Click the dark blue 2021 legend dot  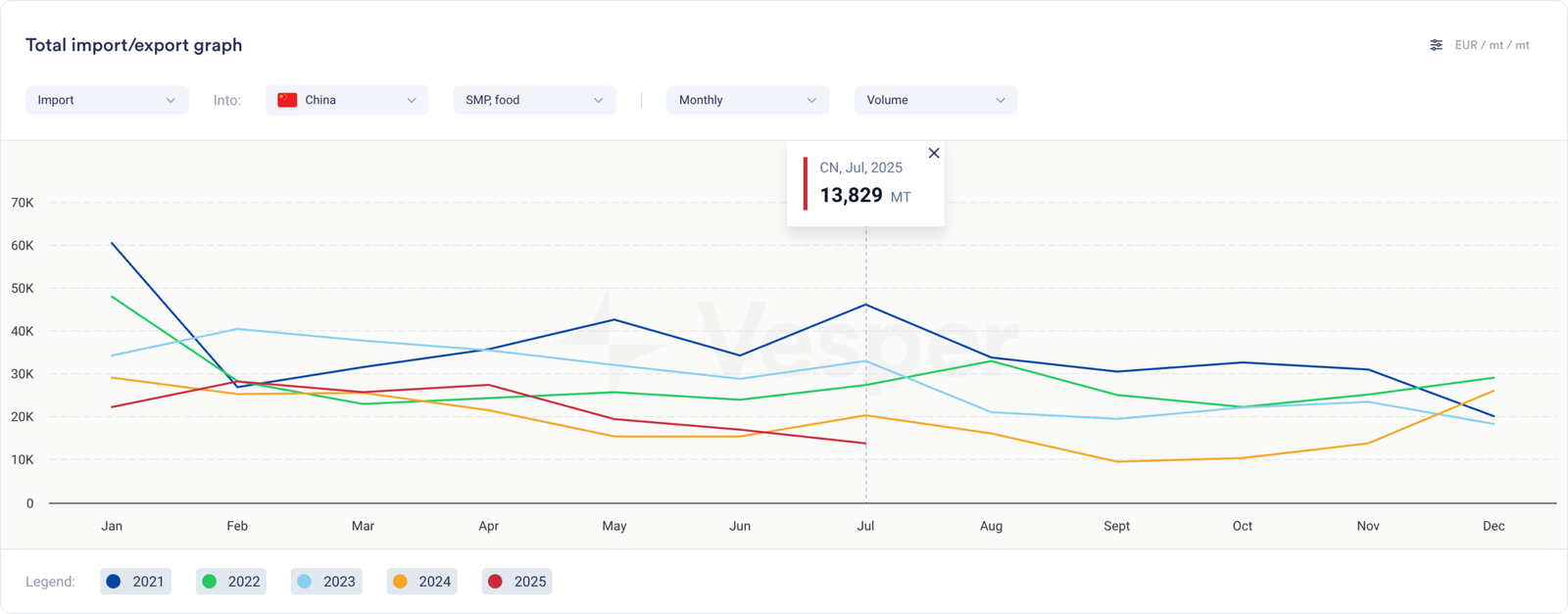pos(114,582)
